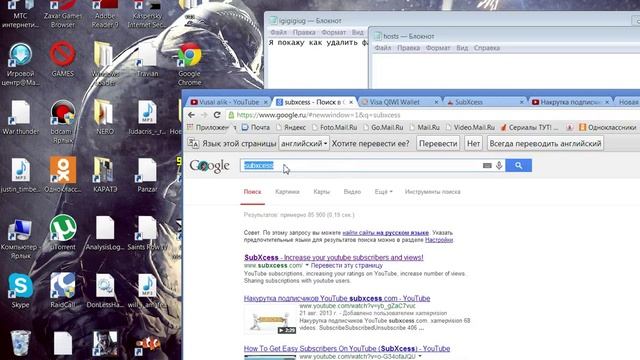Click the Google search input field
This screenshot has width=640, height=360.
(361, 165)
